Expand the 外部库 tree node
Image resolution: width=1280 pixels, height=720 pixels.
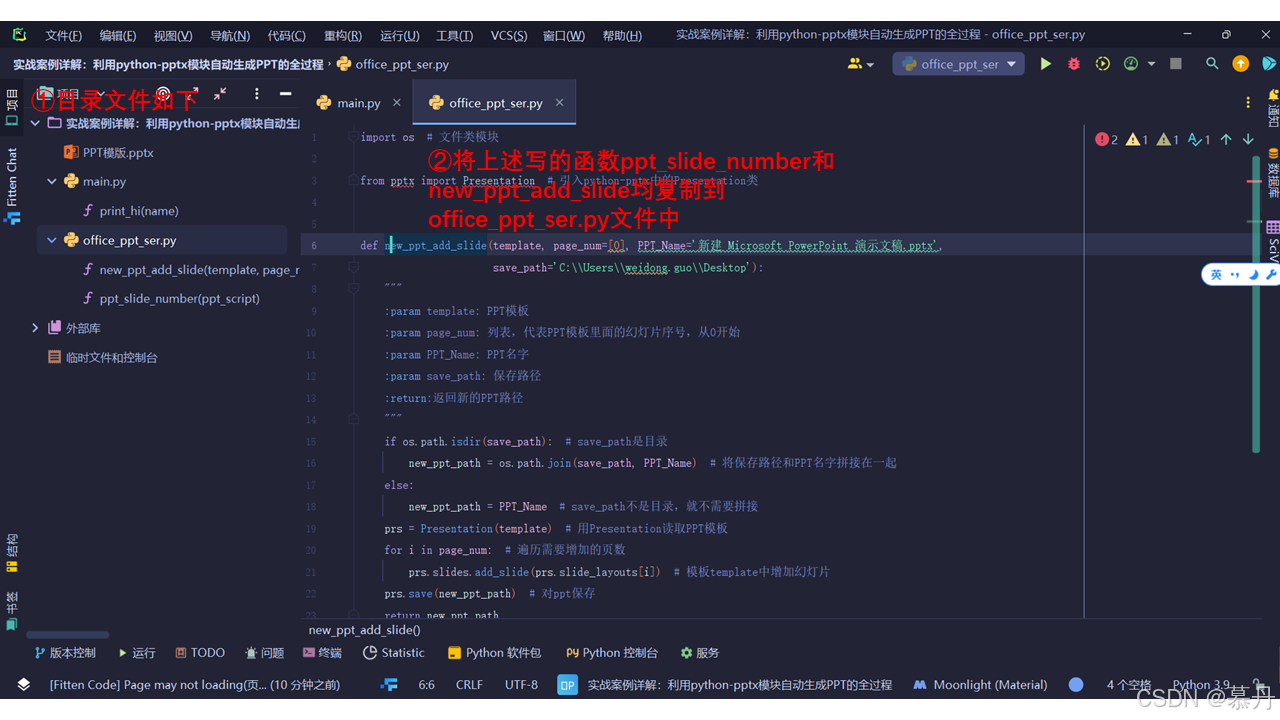click(35, 328)
